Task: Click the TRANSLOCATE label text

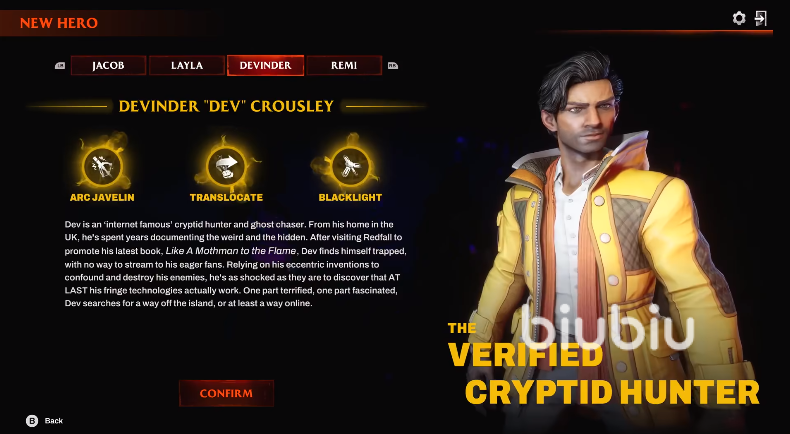Action: [226, 198]
